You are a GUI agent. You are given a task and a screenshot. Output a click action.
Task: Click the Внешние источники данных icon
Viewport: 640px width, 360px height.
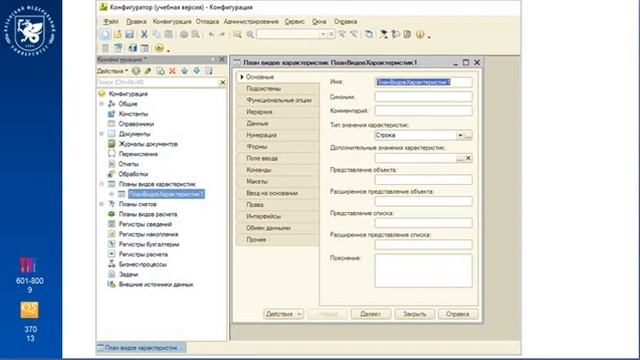(111, 284)
